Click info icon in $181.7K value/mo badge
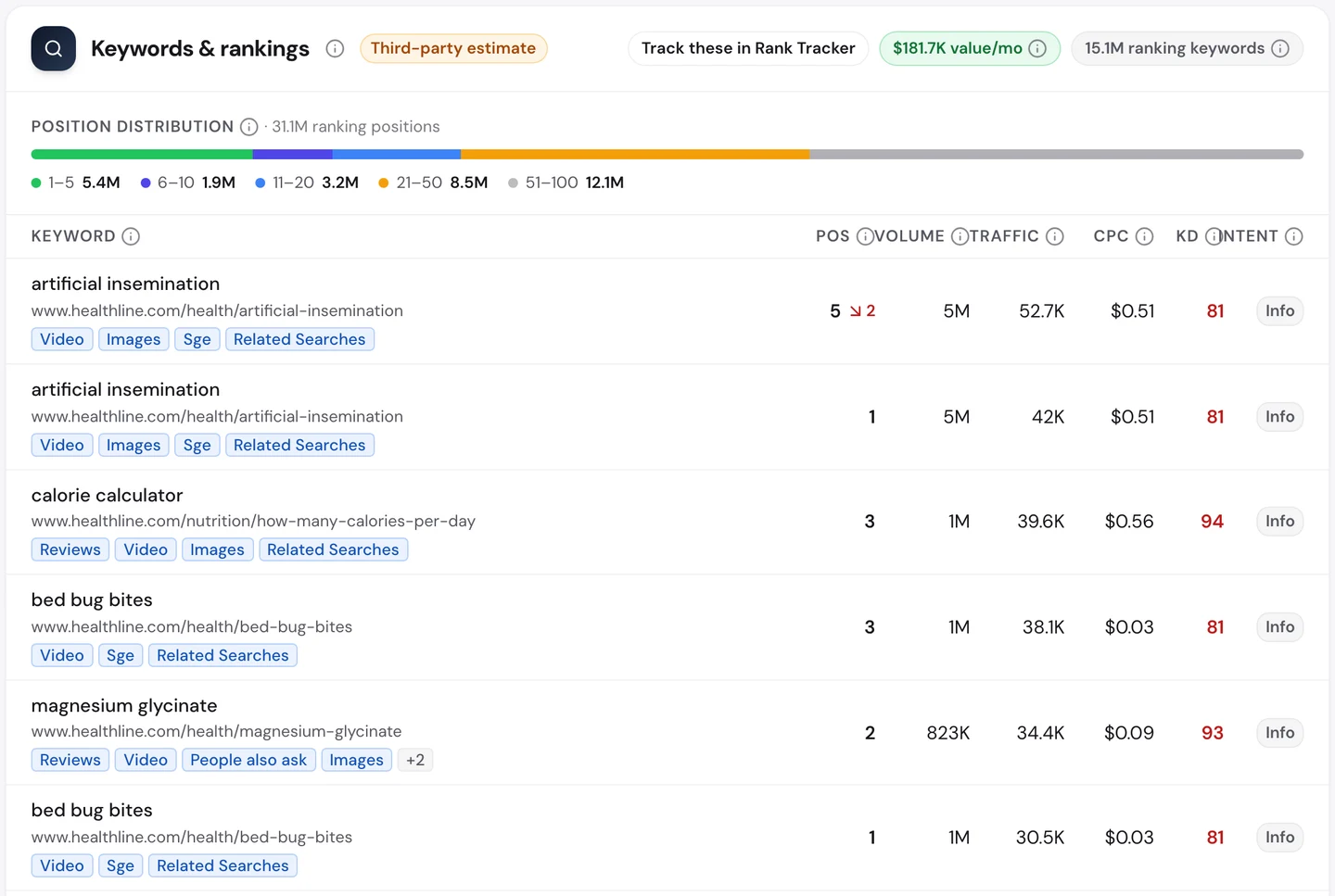 point(1037,48)
